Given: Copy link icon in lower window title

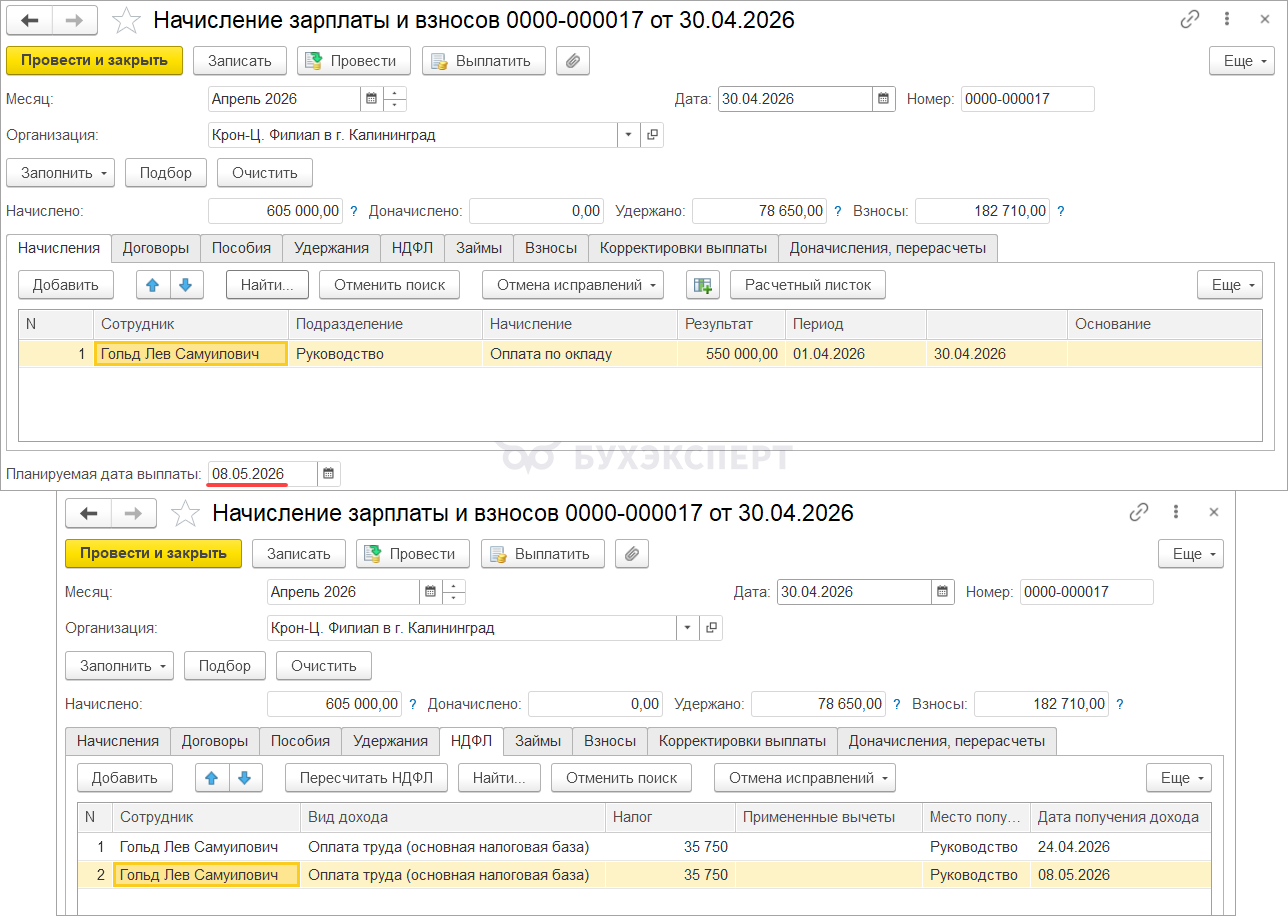Looking at the screenshot, I should pos(1138,512).
